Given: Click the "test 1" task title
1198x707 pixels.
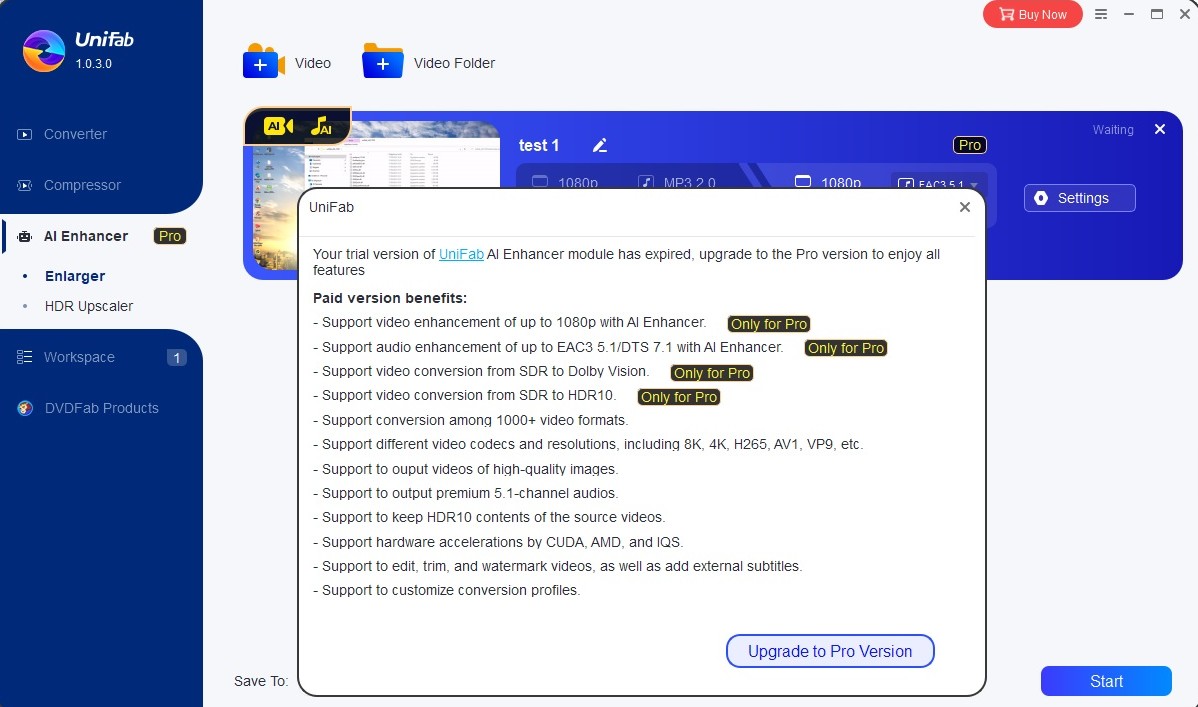Looking at the screenshot, I should [x=539, y=145].
